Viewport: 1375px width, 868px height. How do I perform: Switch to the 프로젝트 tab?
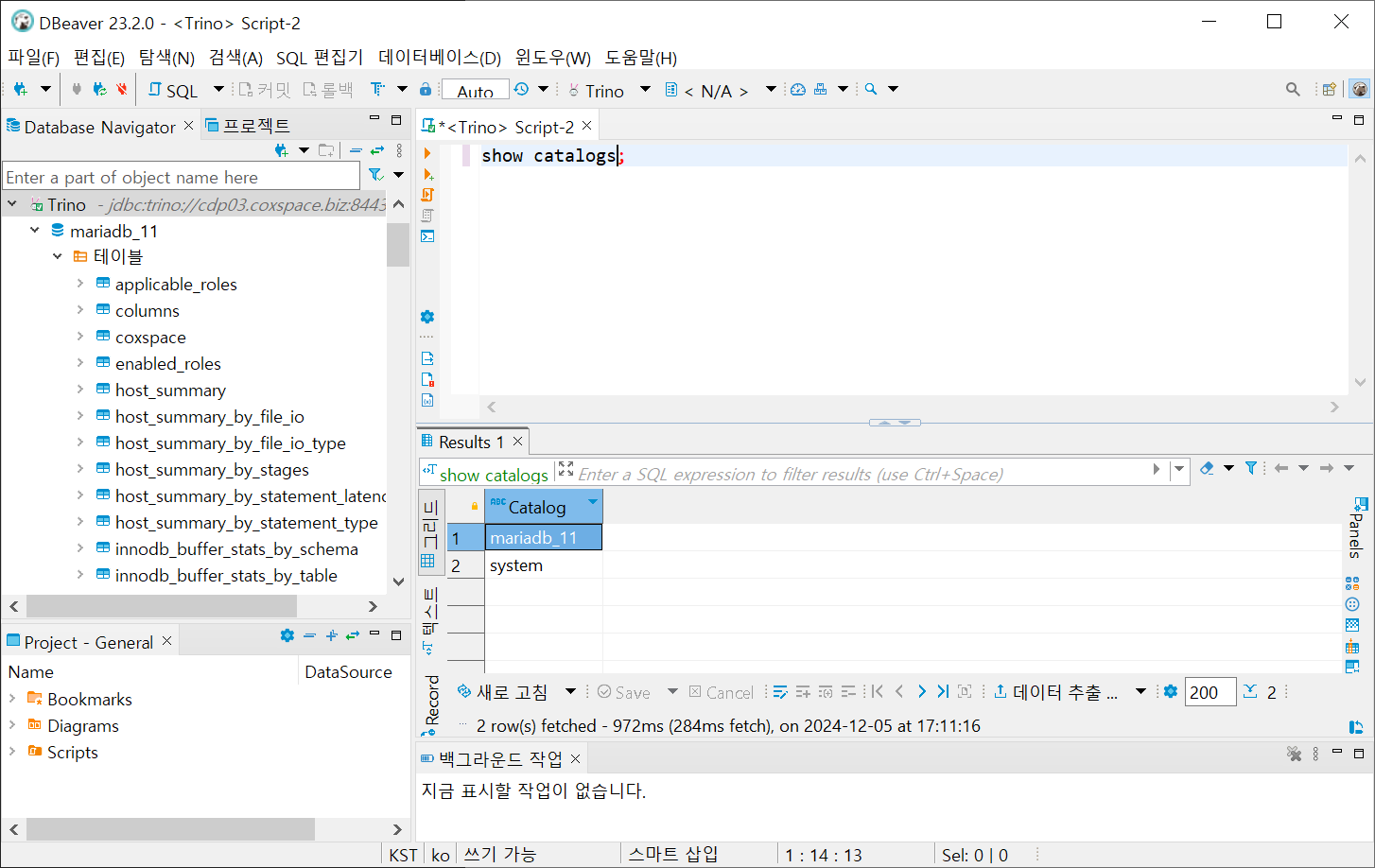pyautogui.click(x=248, y=126)
